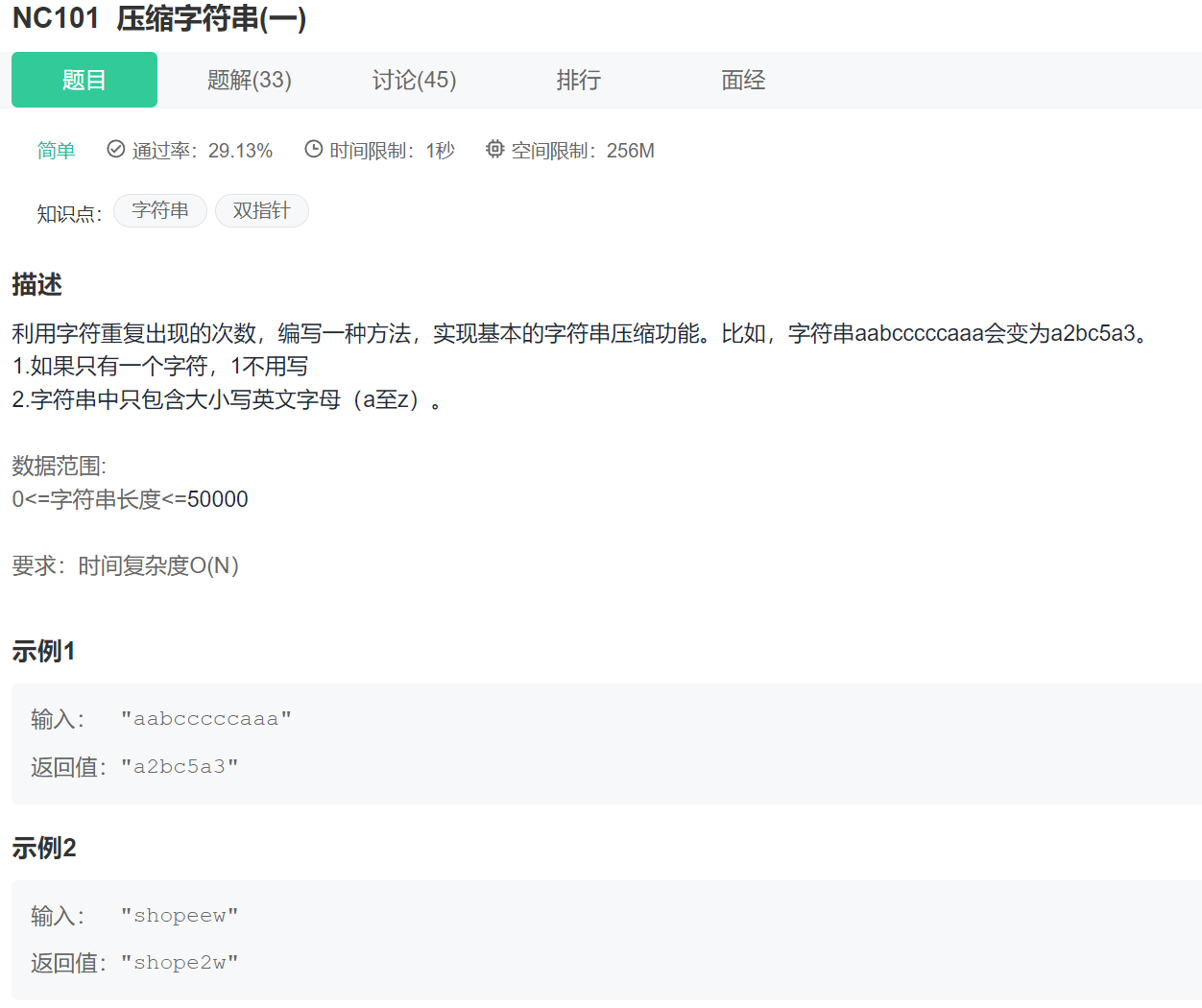
Task: Click the 通过率: 29.13% text
Action: pos(202,151)
